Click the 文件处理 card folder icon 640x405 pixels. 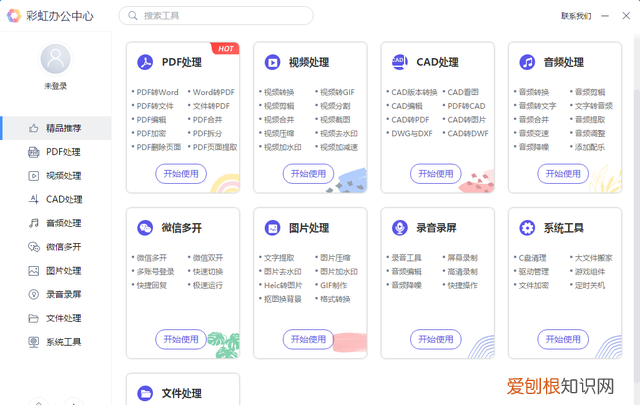click(x=145, y=394)
